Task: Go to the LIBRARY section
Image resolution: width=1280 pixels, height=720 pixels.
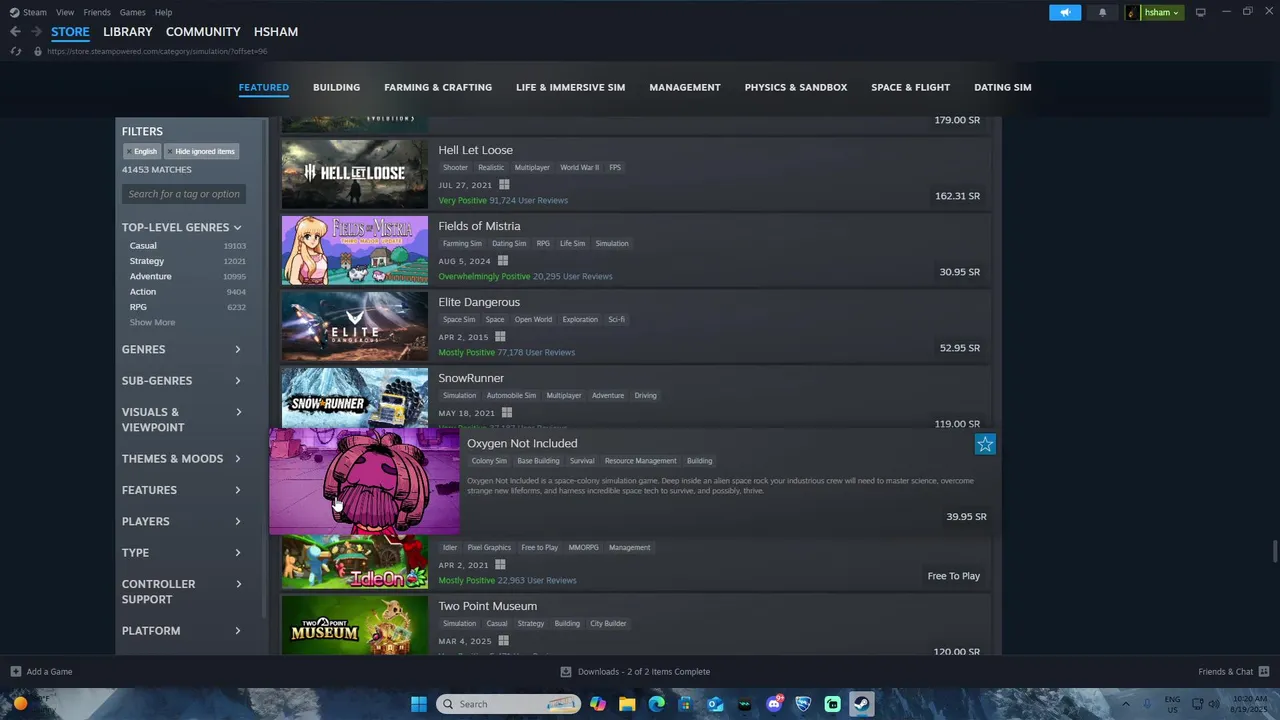Action: [128, 32]
